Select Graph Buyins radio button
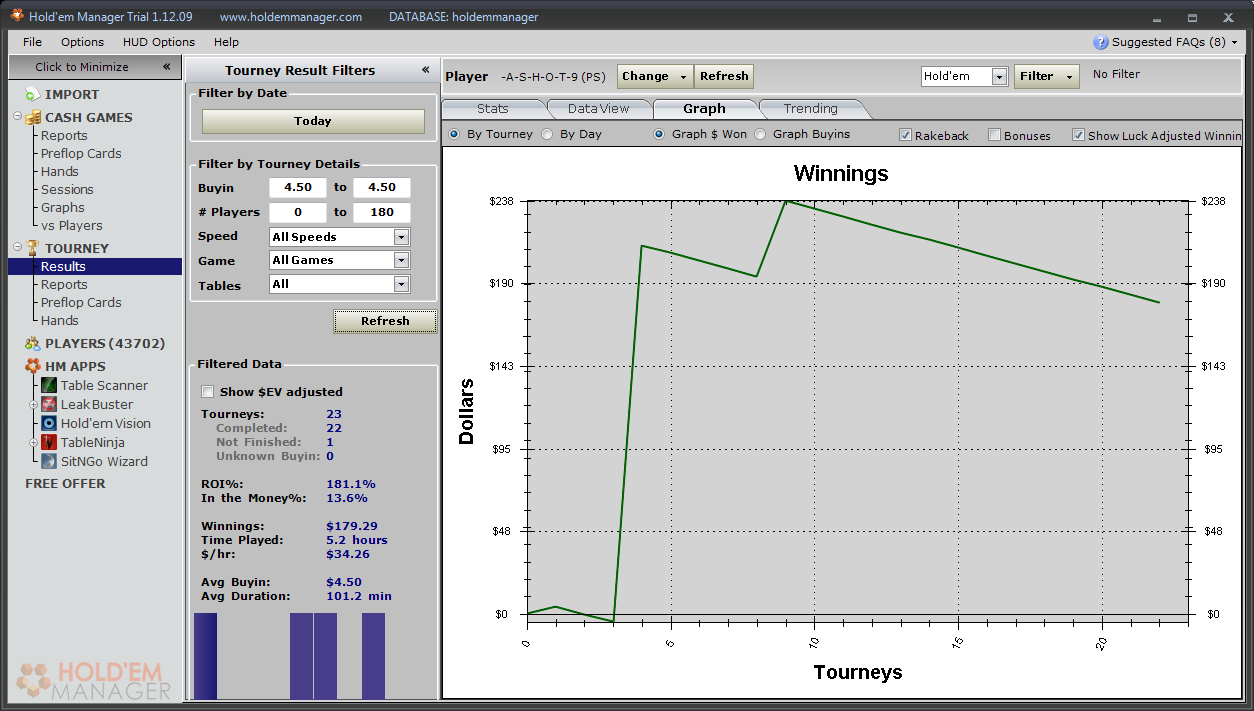This screenshot has width=1254, height=711. (760, 134)
